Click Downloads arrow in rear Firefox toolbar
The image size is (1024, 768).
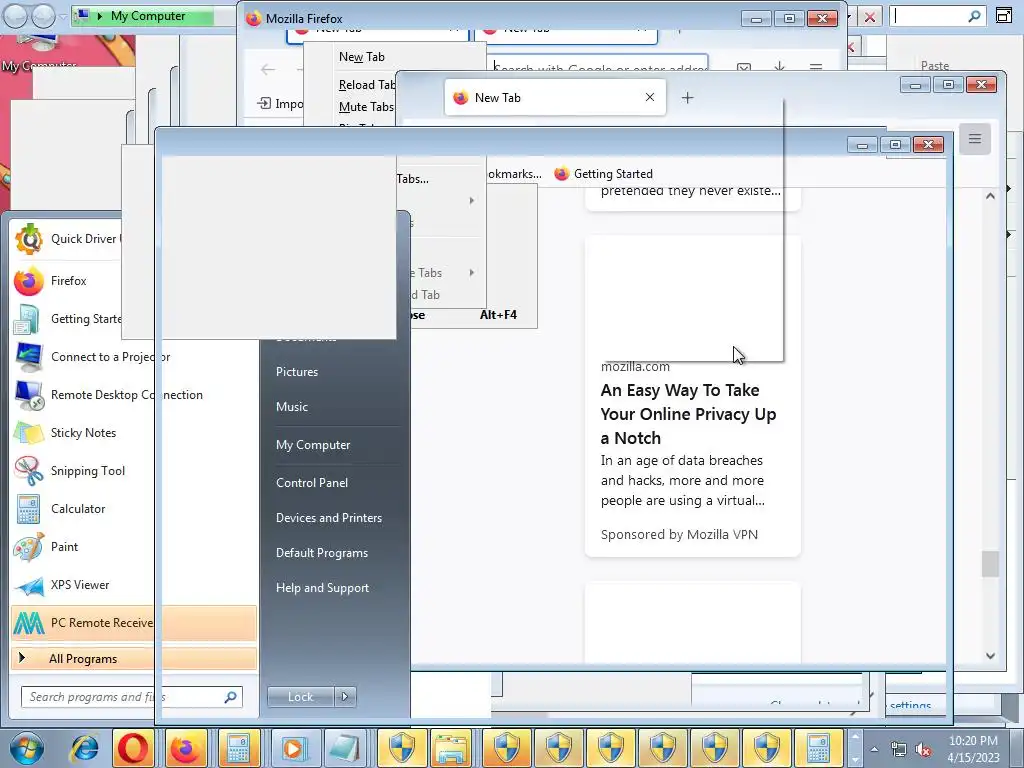click(779, 68)
